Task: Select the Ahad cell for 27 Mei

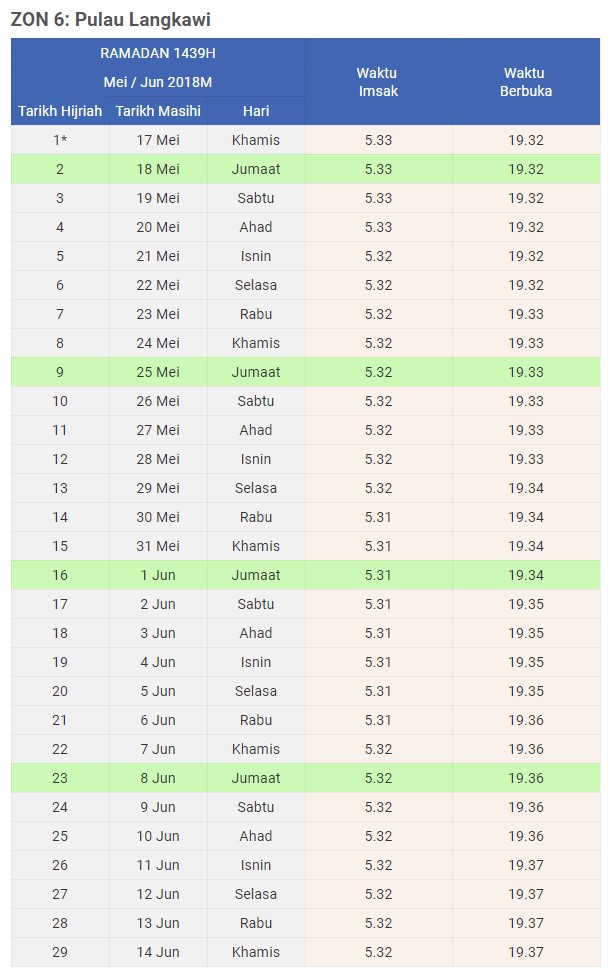Action: point(256,430)
